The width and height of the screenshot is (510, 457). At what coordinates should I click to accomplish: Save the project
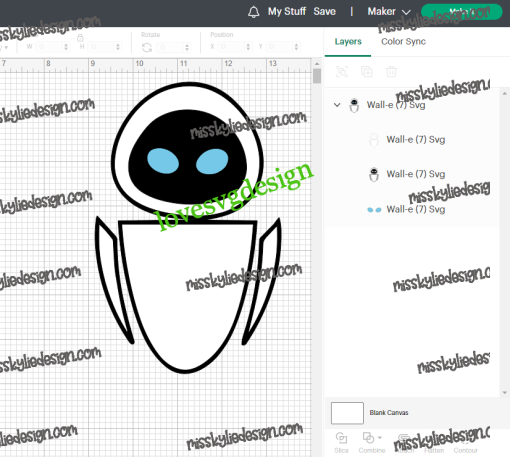click(x=324, y=11)
